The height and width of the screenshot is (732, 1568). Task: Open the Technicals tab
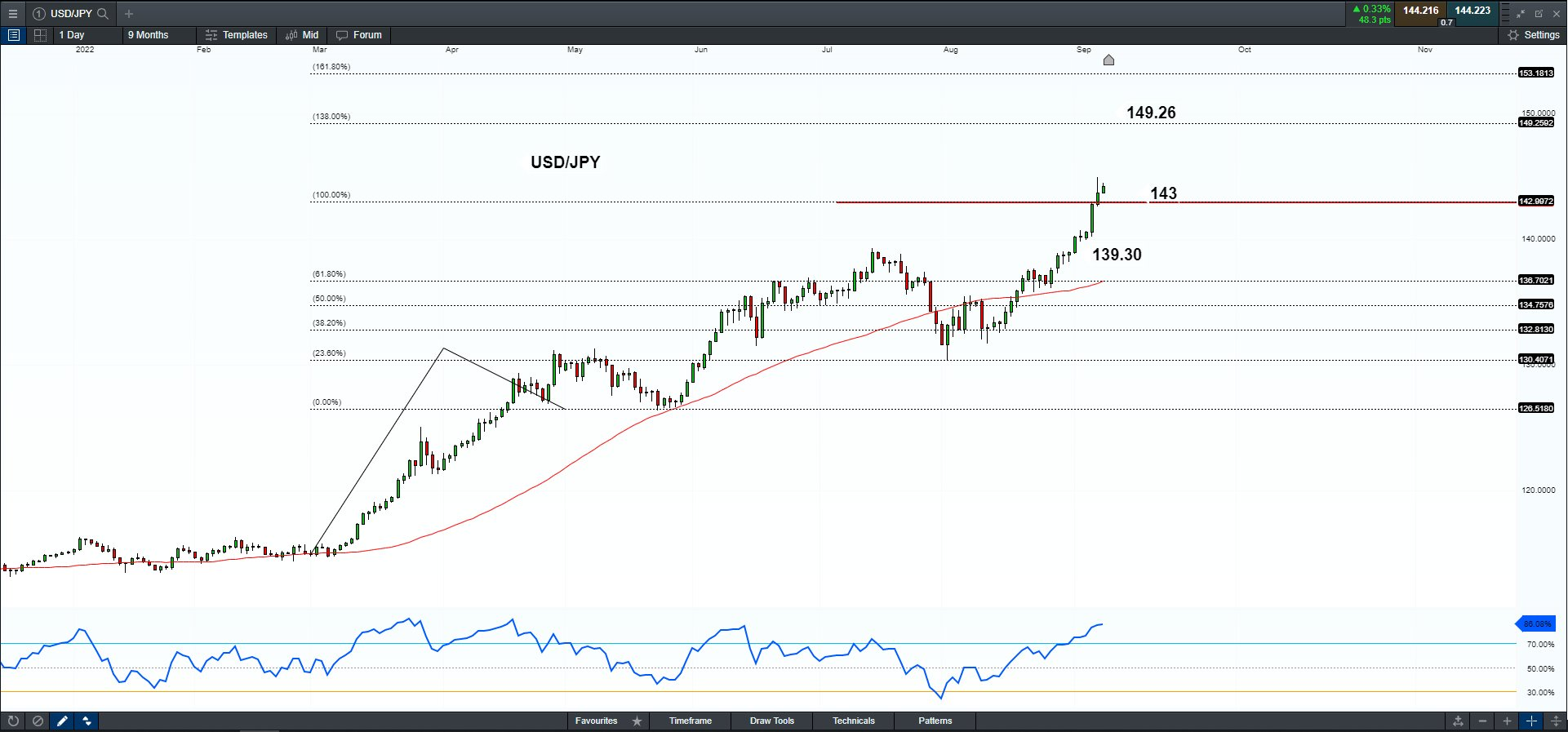click(854, 721)
